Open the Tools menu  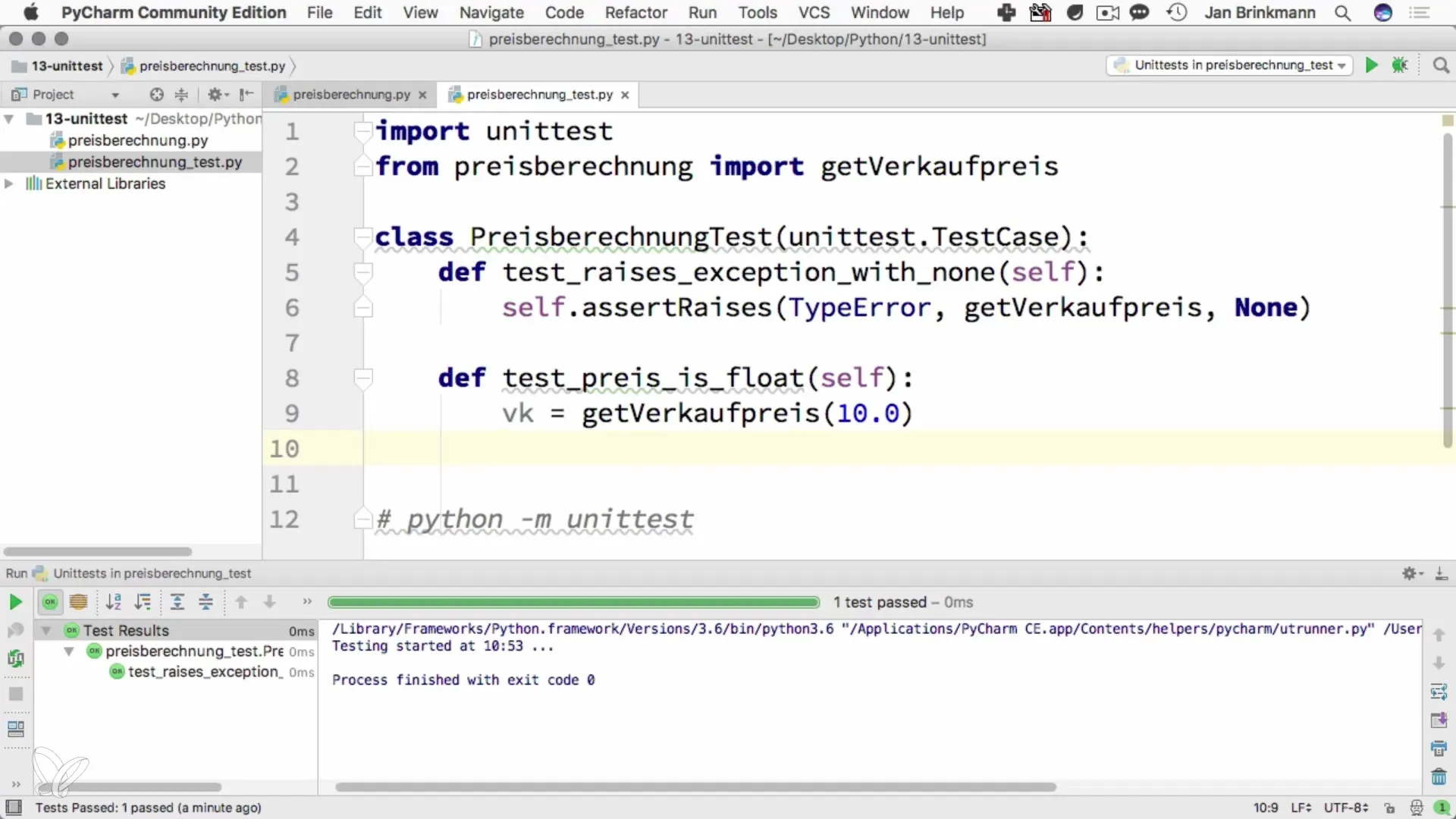(x=758, y=13)
